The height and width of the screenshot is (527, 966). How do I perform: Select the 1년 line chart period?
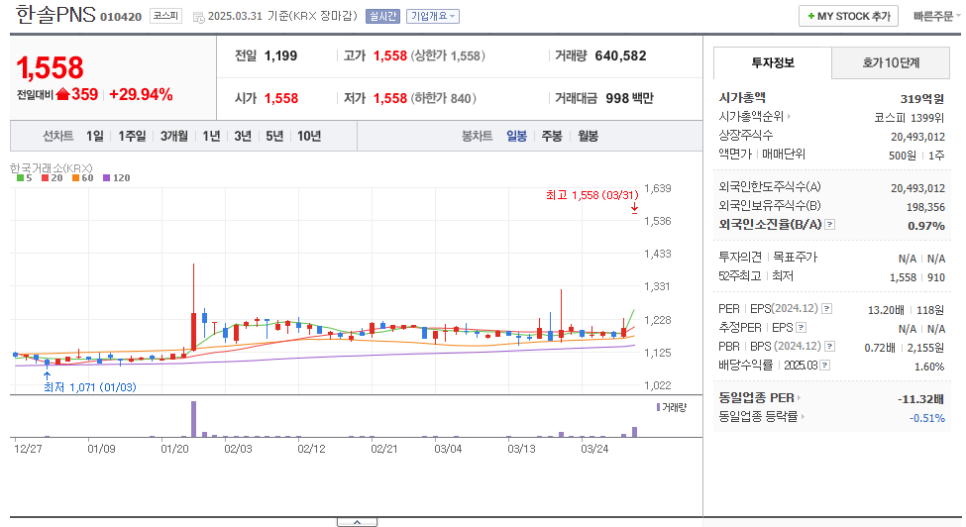coord(211,136)
